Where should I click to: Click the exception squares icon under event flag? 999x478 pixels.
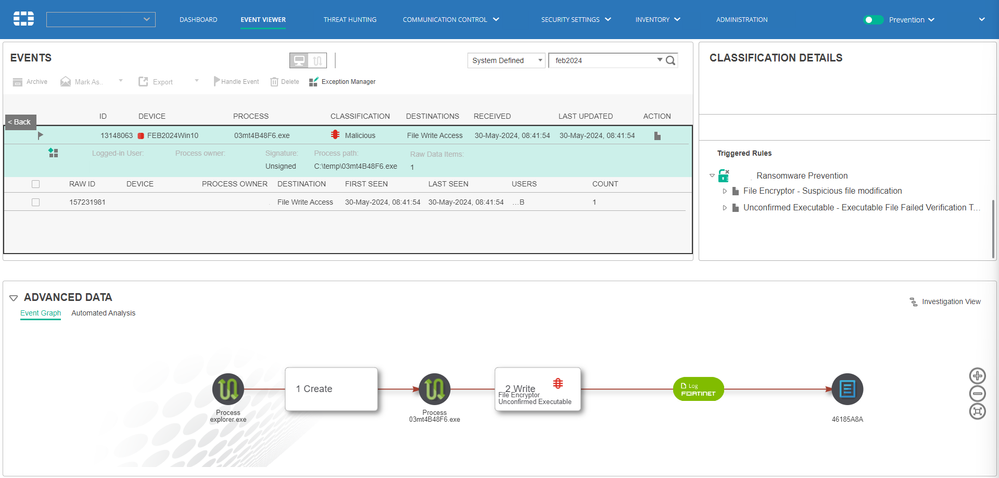pyautogui.click(x=53, y=153)
